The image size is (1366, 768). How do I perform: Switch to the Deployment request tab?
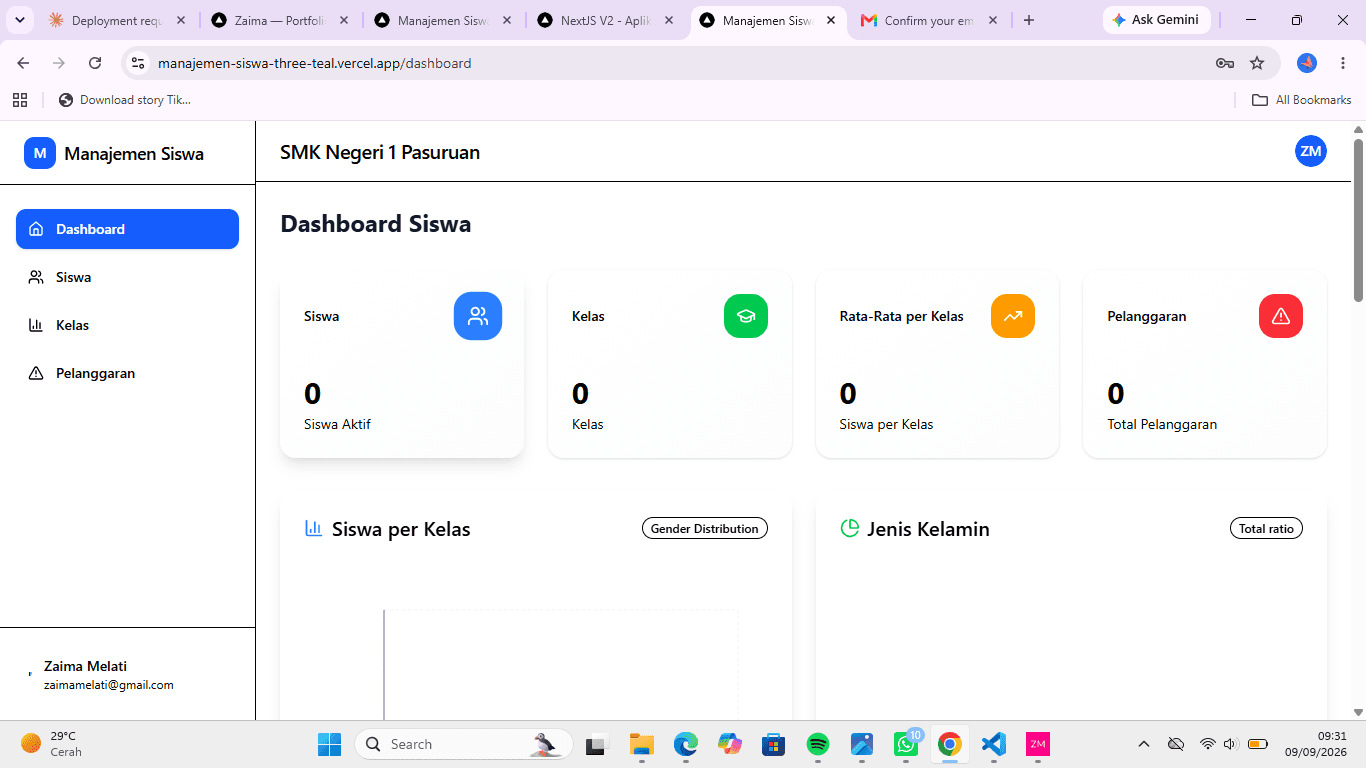click(117, 20)
